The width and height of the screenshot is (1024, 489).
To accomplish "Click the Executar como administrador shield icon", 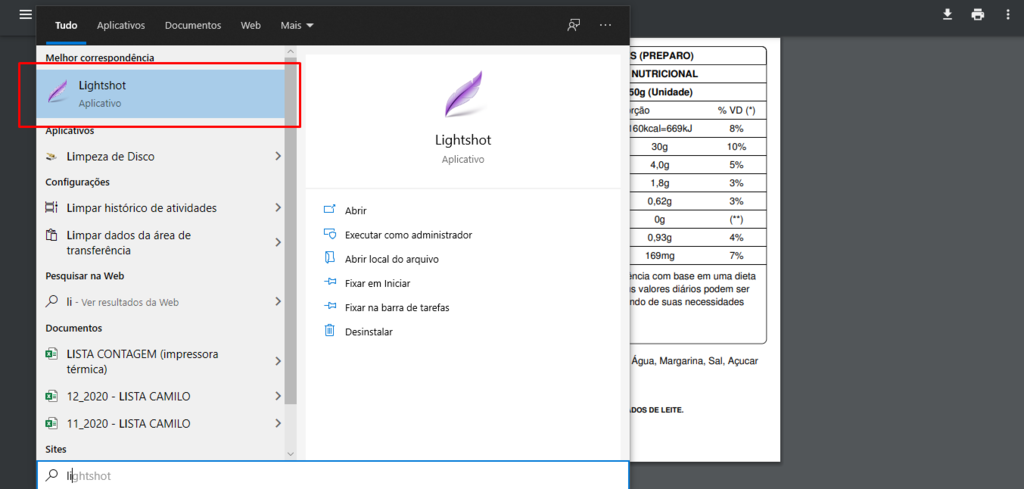I will click(330, 234).
